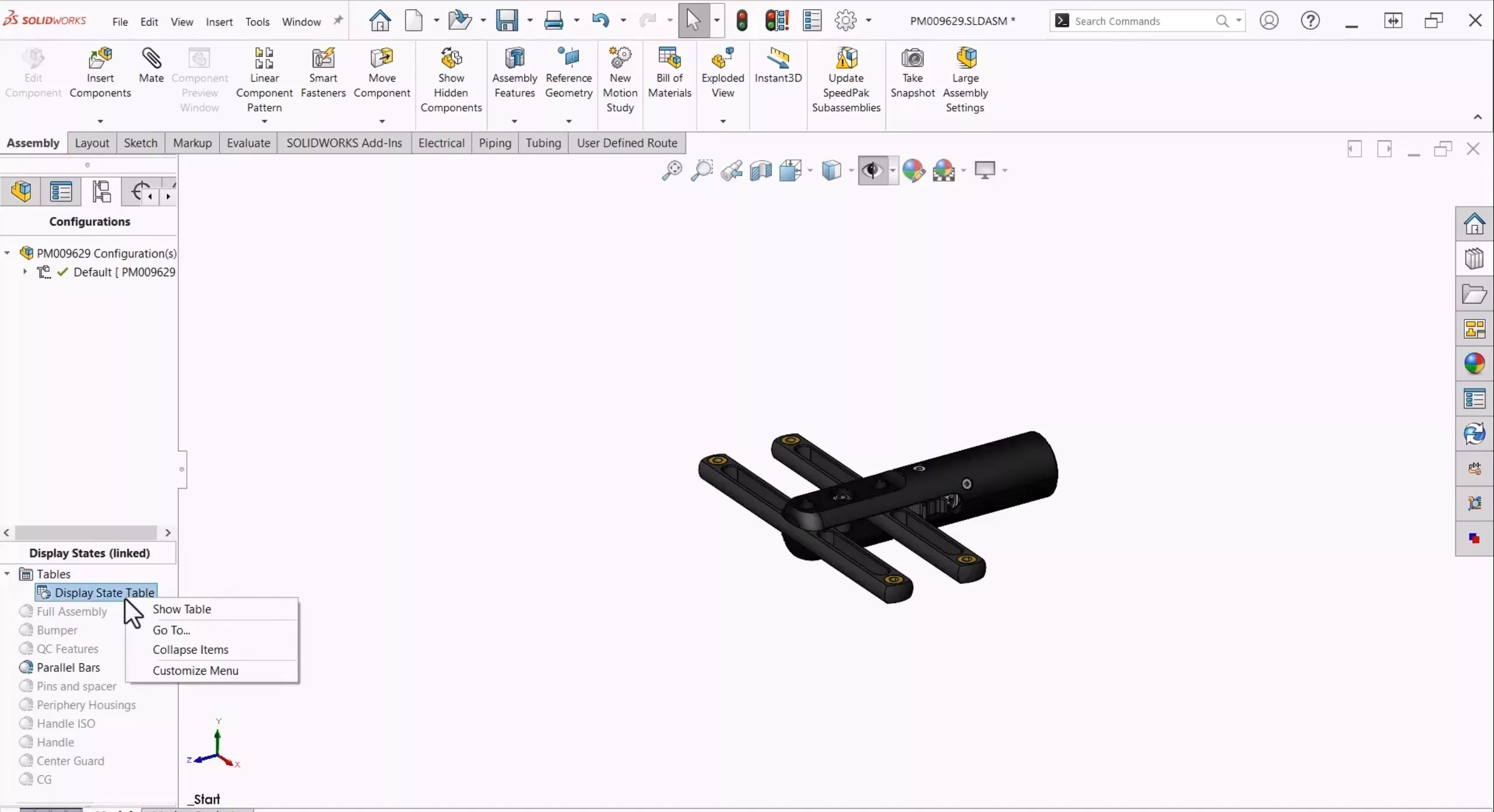
Task: Expand the Tables tree node
Action: click(7, 573)
